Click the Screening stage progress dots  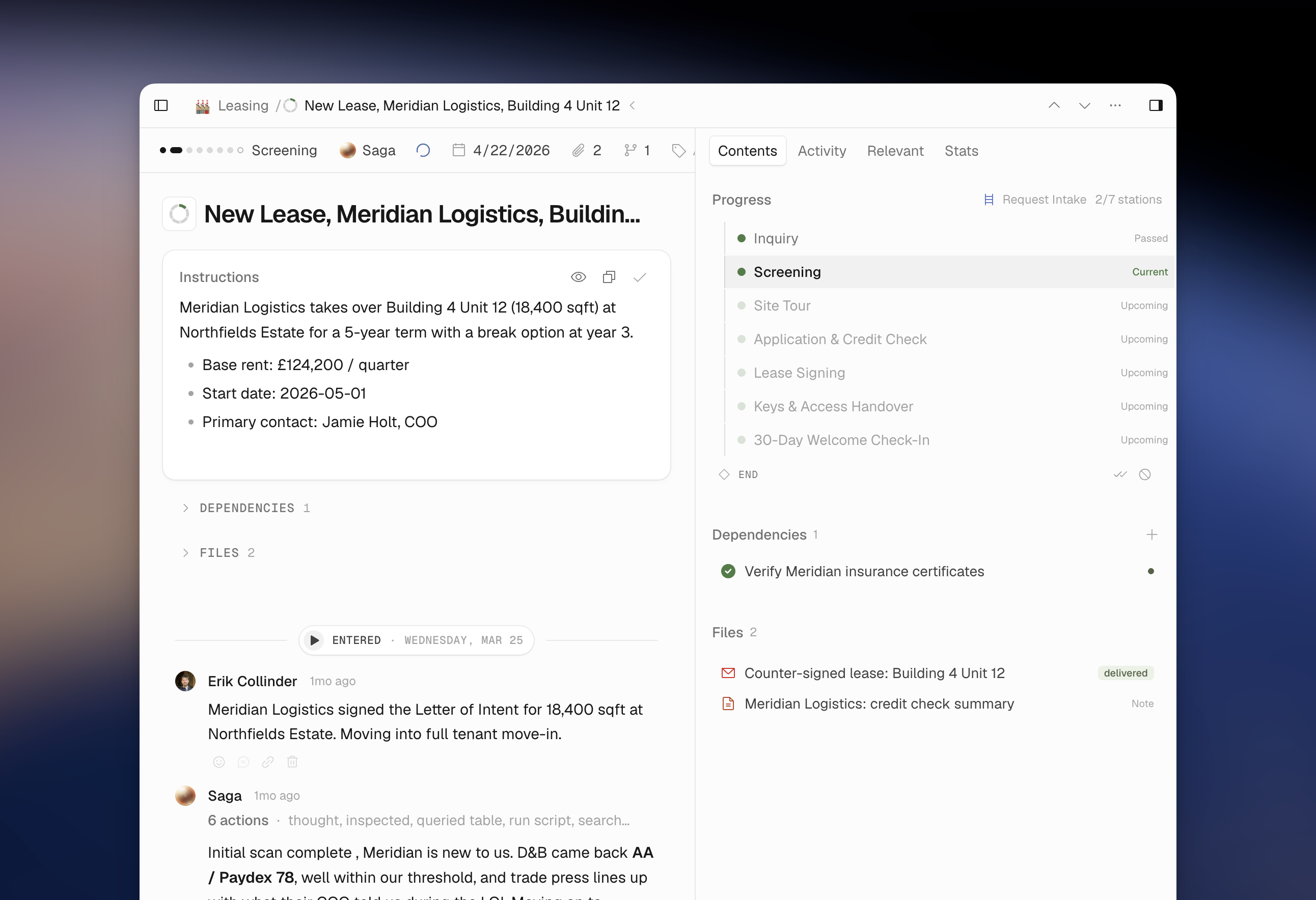[202, 150]
